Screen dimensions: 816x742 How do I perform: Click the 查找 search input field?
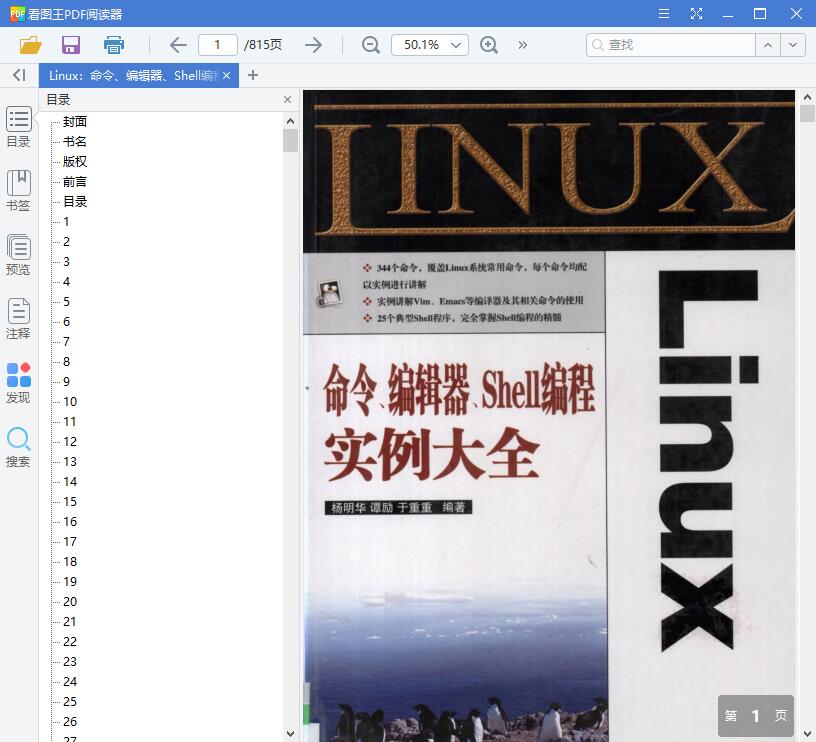671,45
